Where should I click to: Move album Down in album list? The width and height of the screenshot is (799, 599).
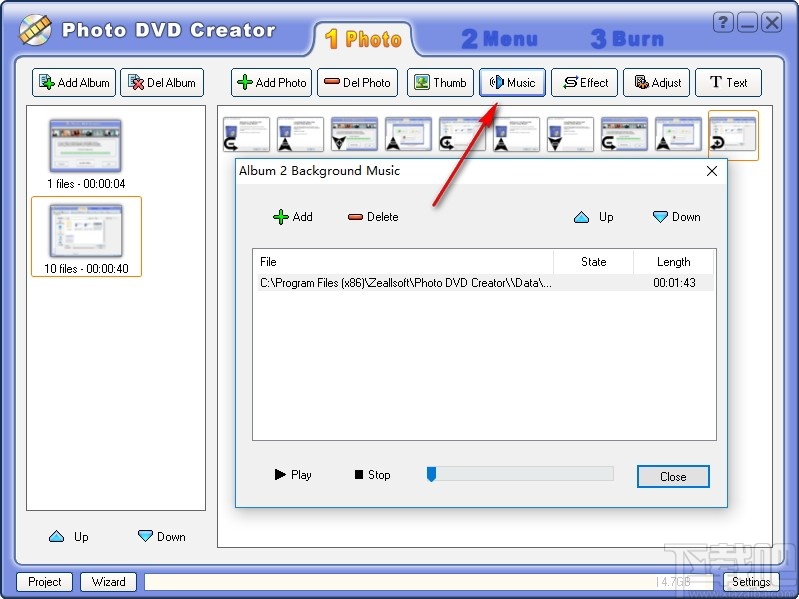coord(162,537)
